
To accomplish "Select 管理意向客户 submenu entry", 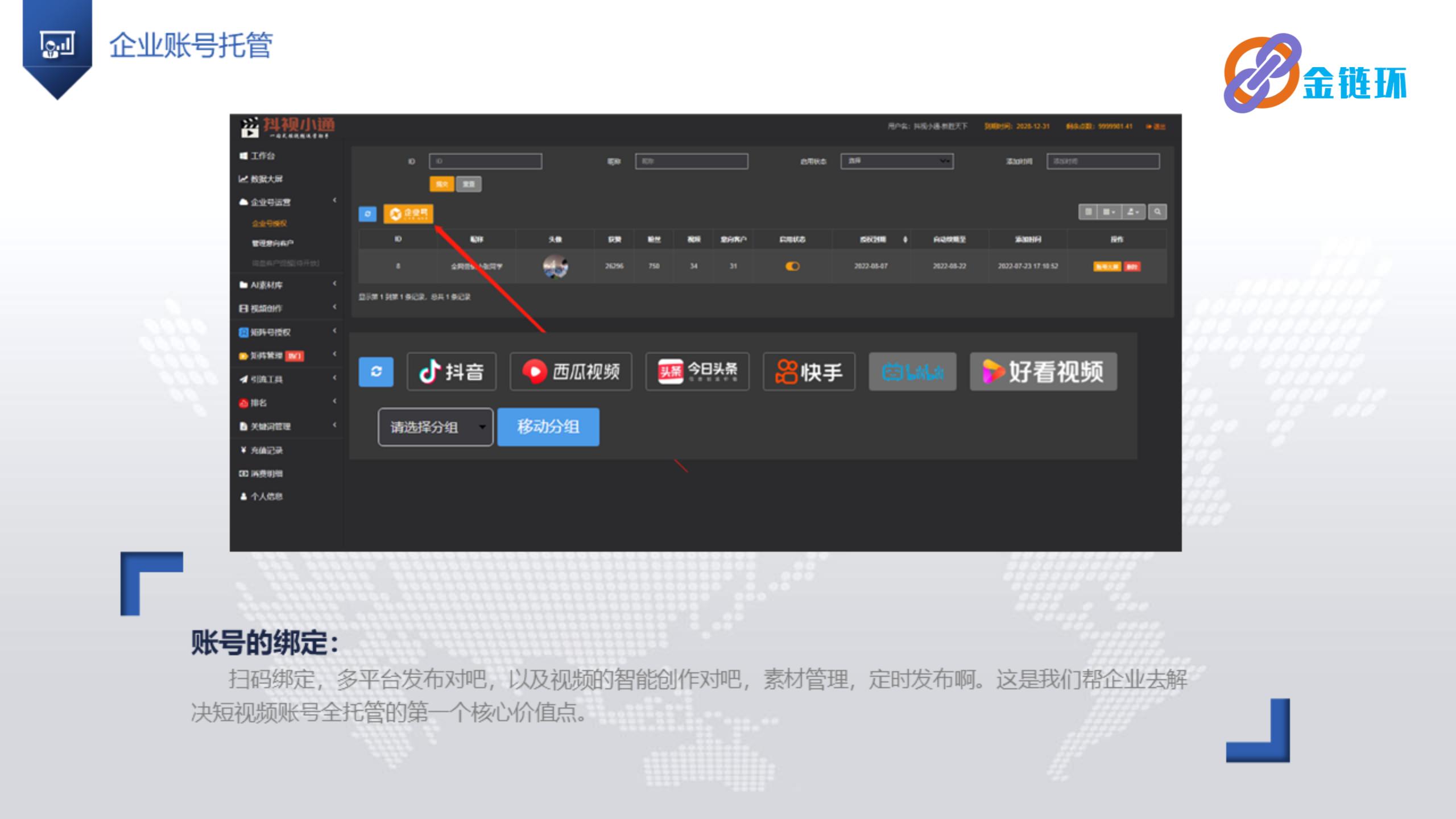I will (x=272, y=243).
